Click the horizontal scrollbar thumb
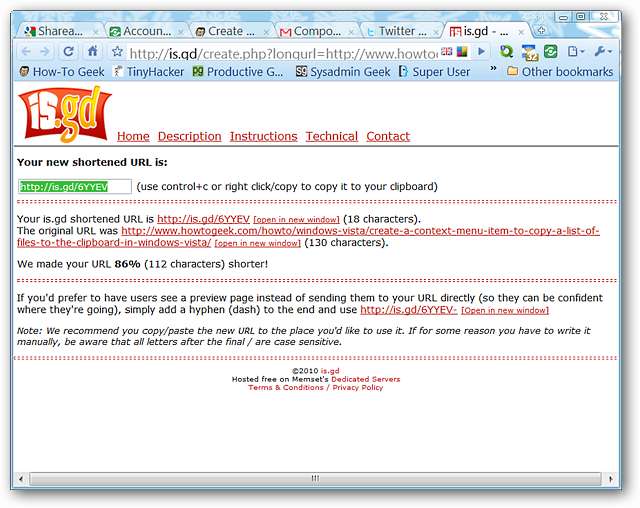Image resolution: width=640 pixels, height=508 pixels. pyautogui.click(x=315, y=478)
